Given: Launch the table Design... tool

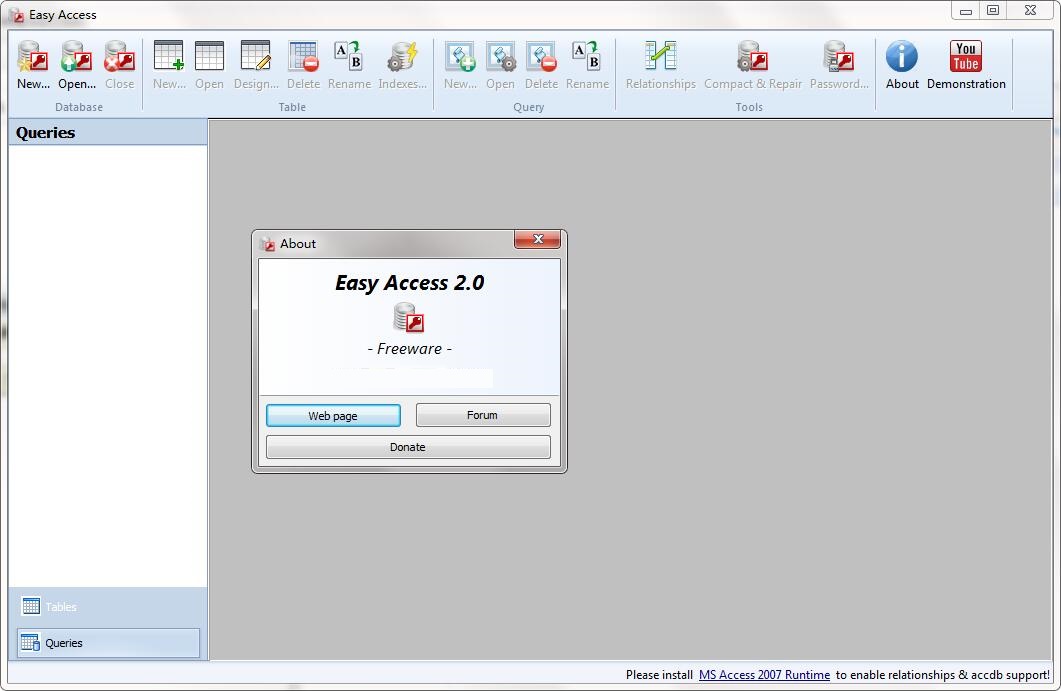Looking at the screenshot, I should [256, 65].
